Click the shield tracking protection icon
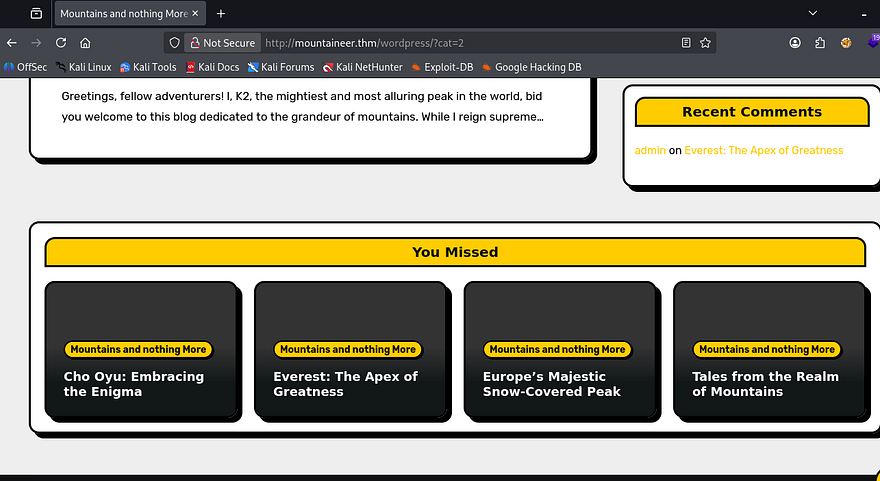Image resolution: width=880 pixels, height=481 pixels. [x=174, y=43]
